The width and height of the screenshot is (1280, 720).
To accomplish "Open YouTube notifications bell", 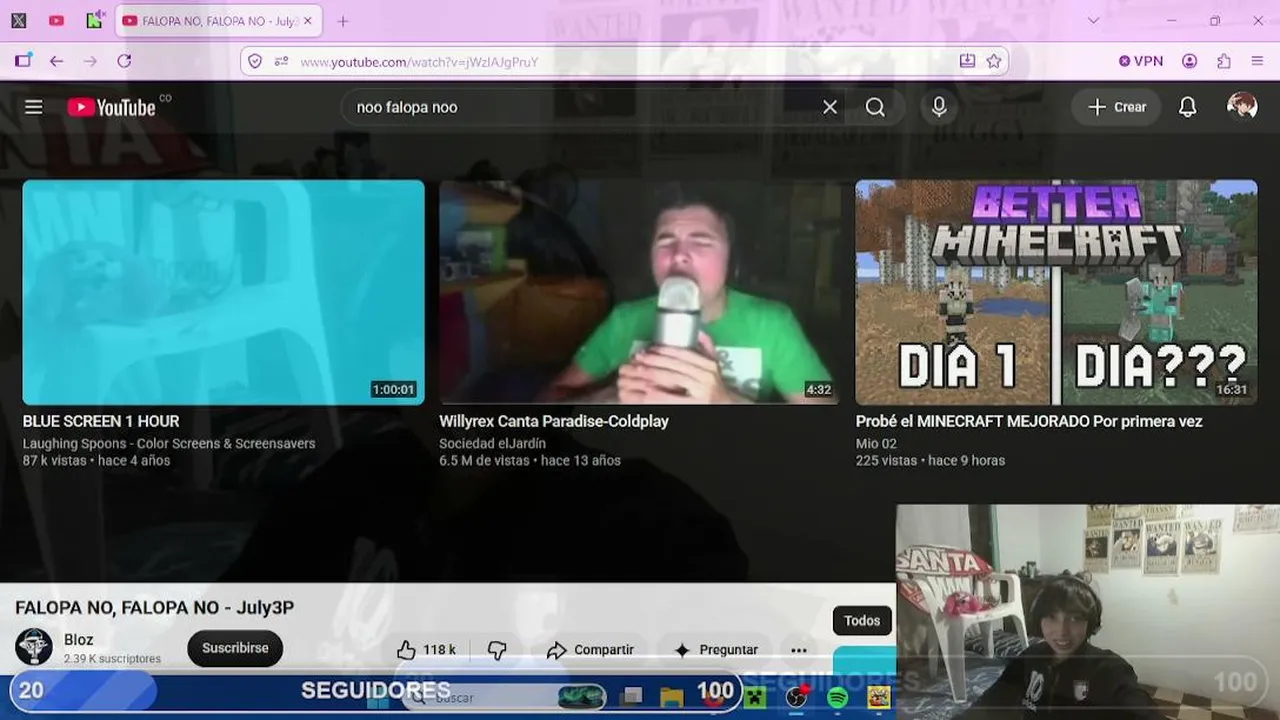I will [1187, 107].
